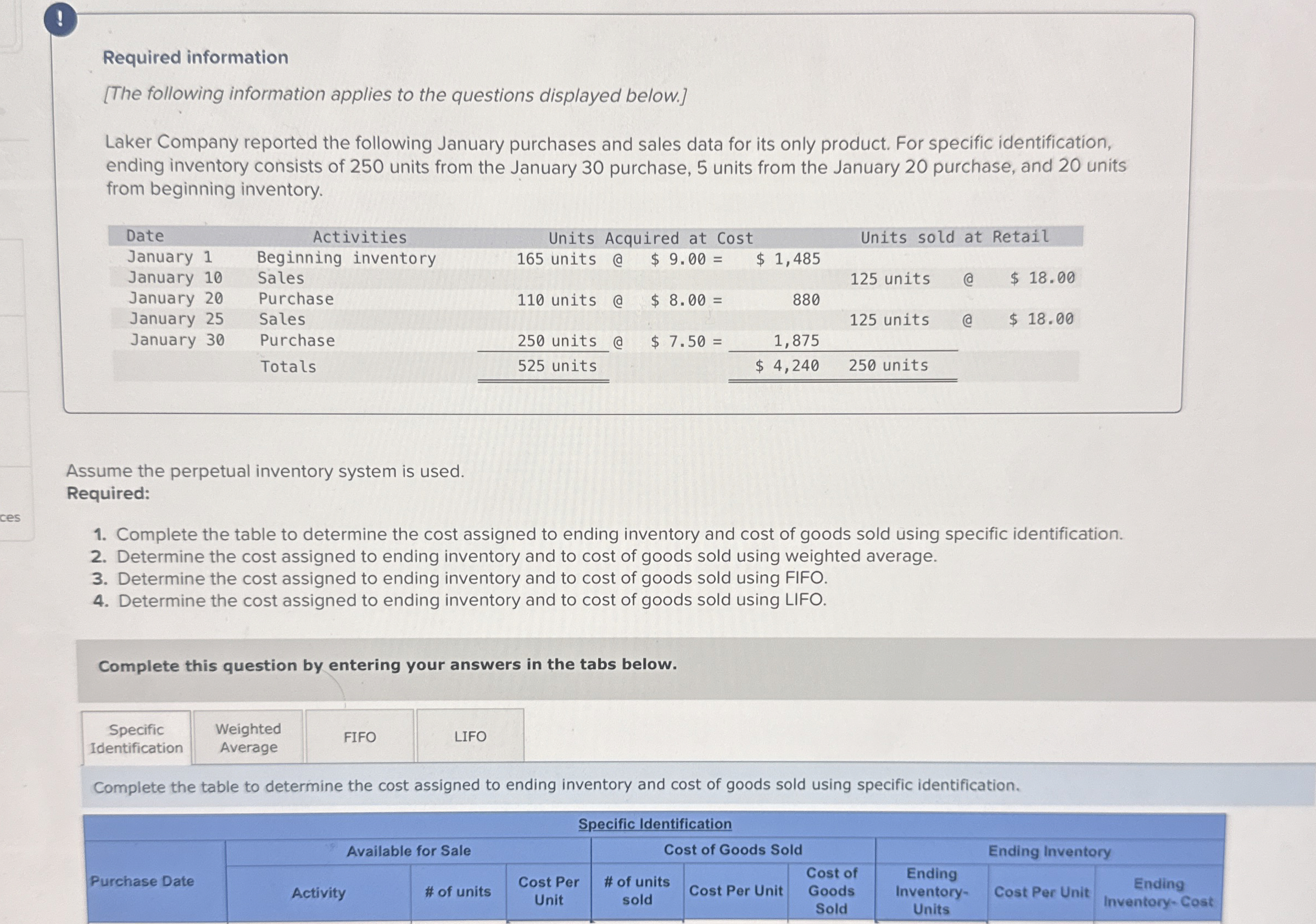Click the Specific Identification table title
The image size is (1316, 924).
[655, 824]
